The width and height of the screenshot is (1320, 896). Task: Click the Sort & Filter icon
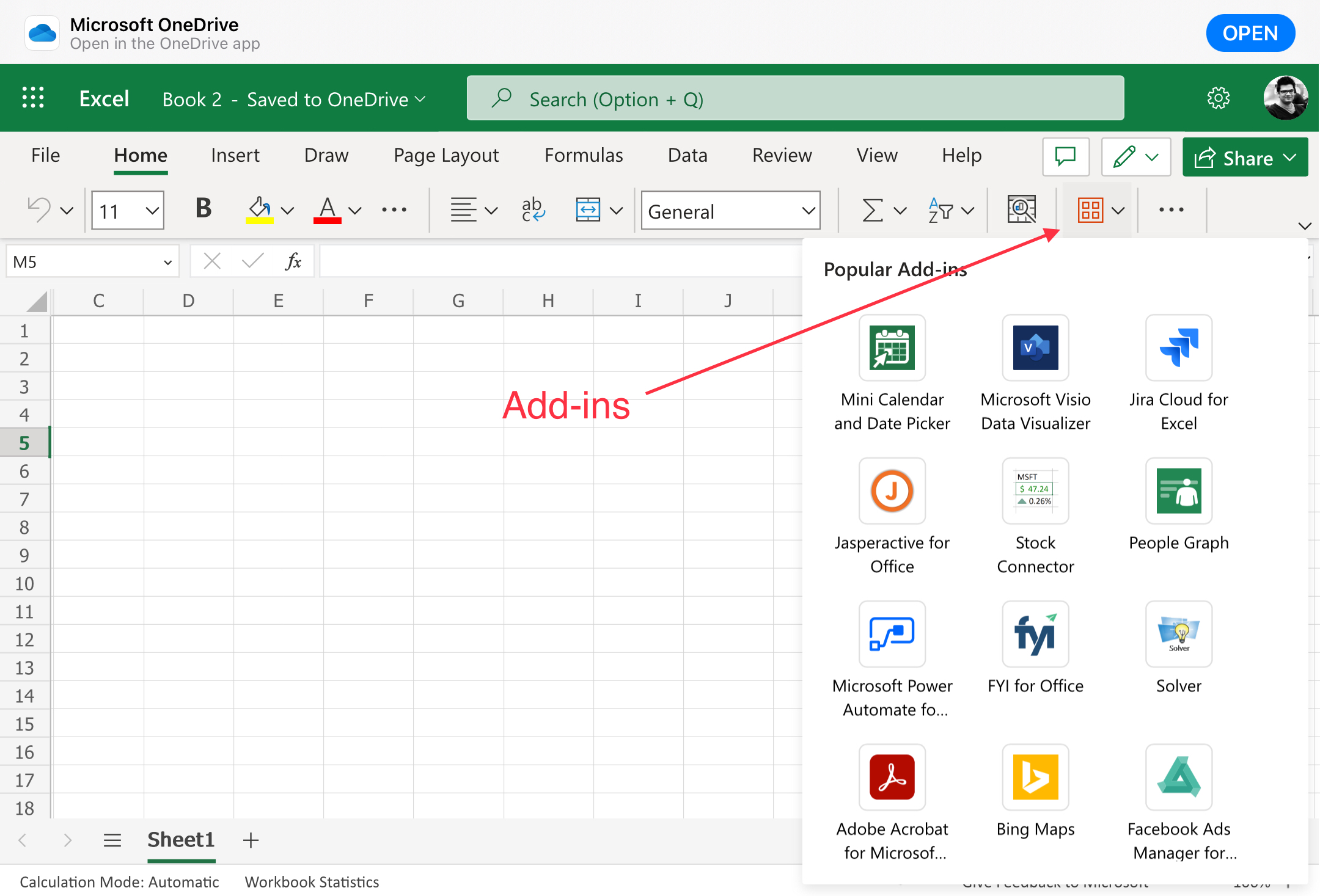click(941, 210)
